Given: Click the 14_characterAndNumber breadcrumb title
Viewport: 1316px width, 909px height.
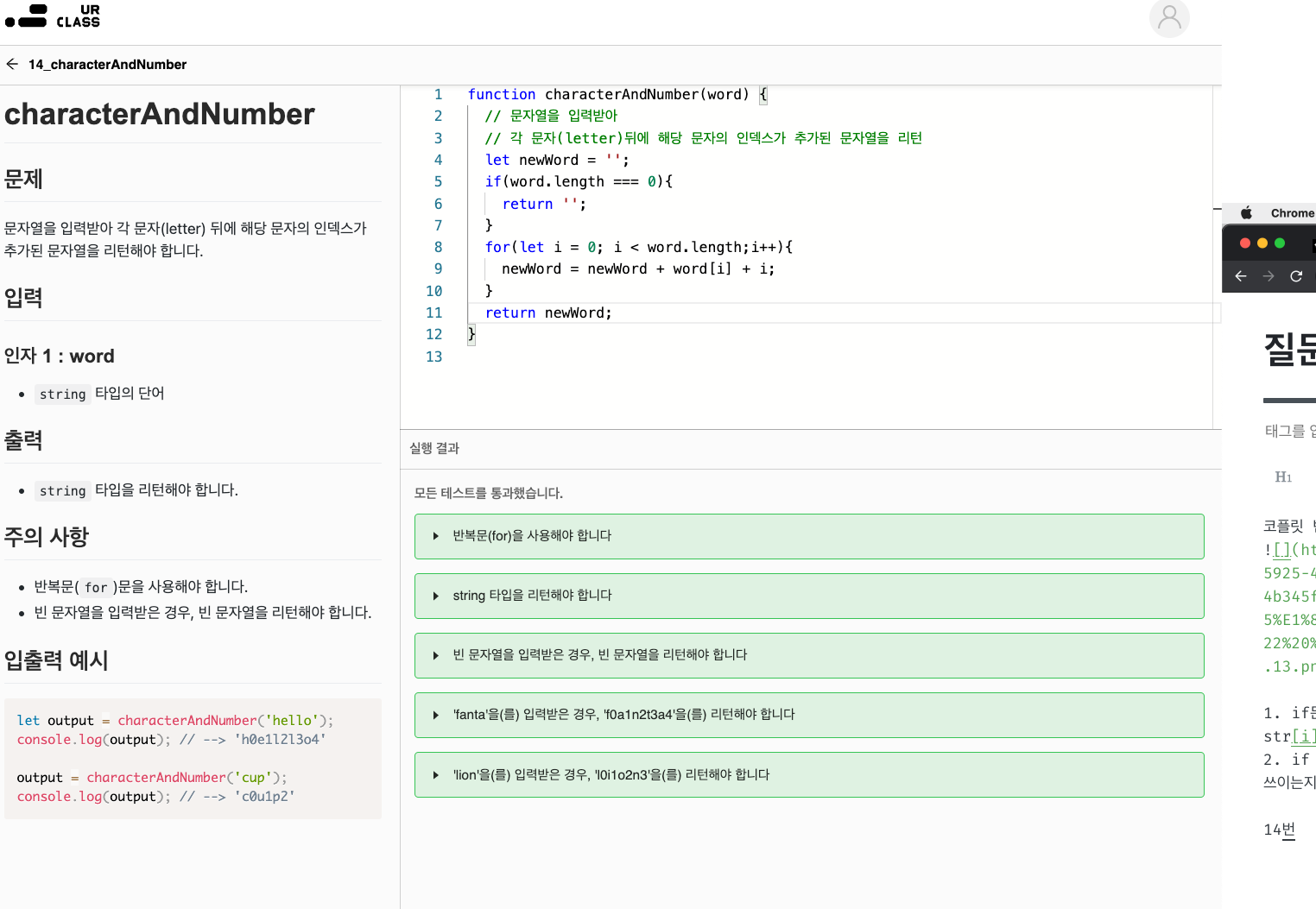Looking at the screenshot, I should (x=107, y=65).
